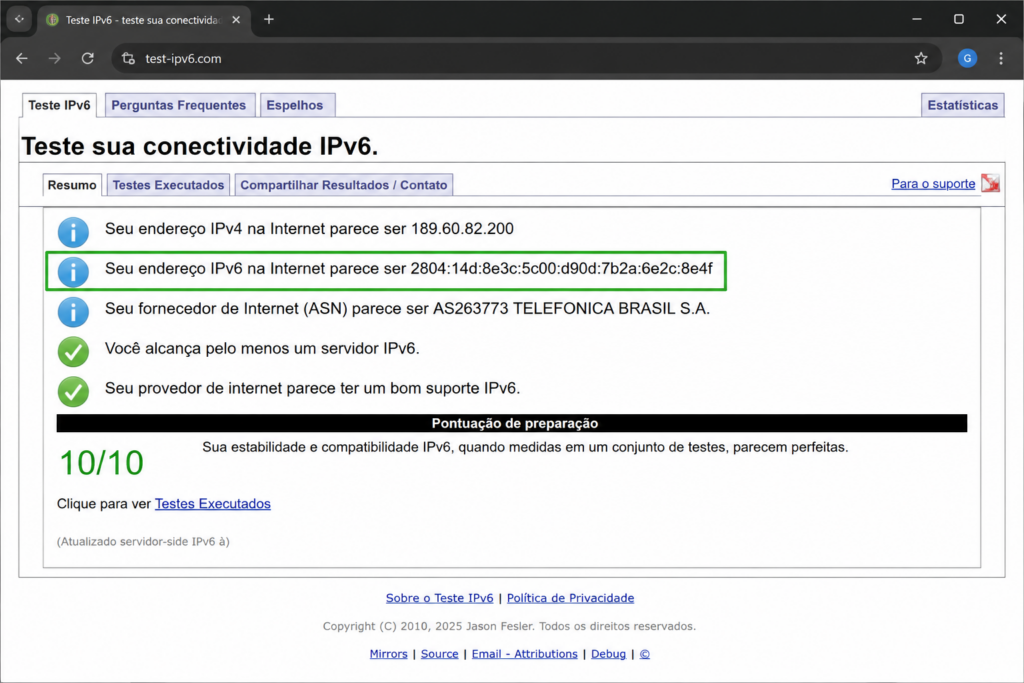The width and height of the screenshot is (1024, 683).
Task: Open Política de Privacidade link
Action: (x=570, y=598)
